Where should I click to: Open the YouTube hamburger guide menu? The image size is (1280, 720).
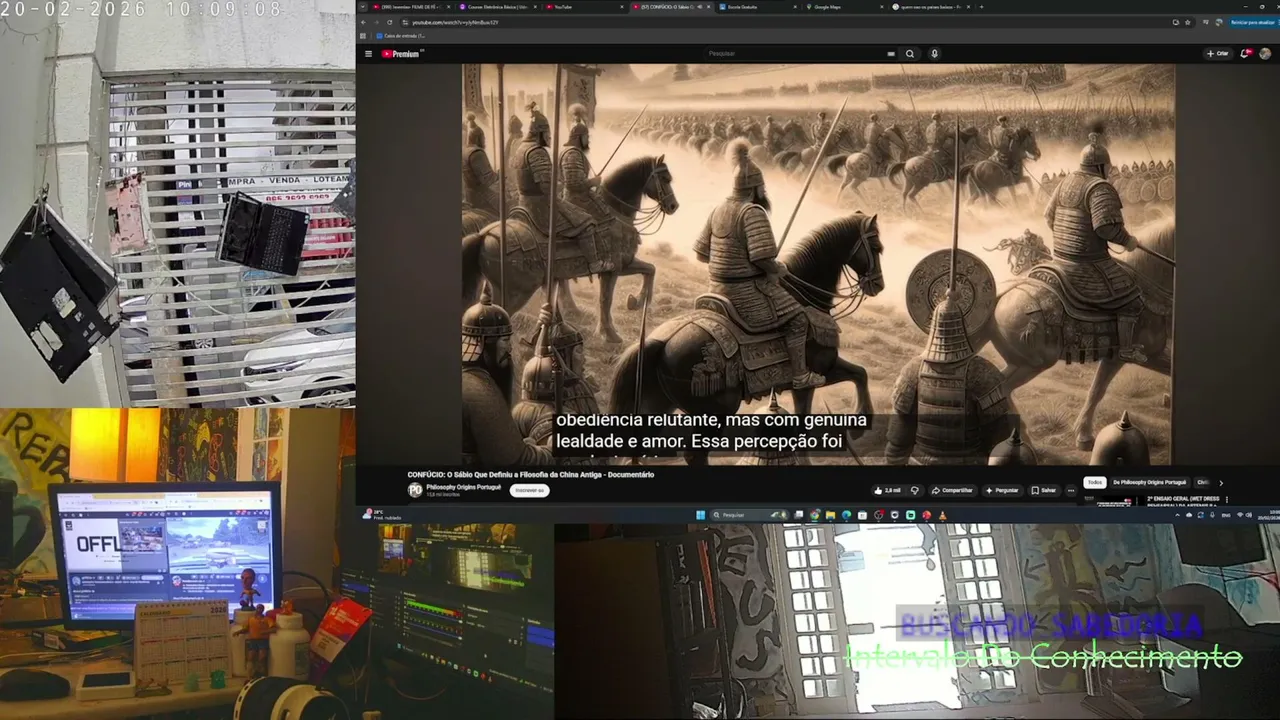[x=368, y=54]
